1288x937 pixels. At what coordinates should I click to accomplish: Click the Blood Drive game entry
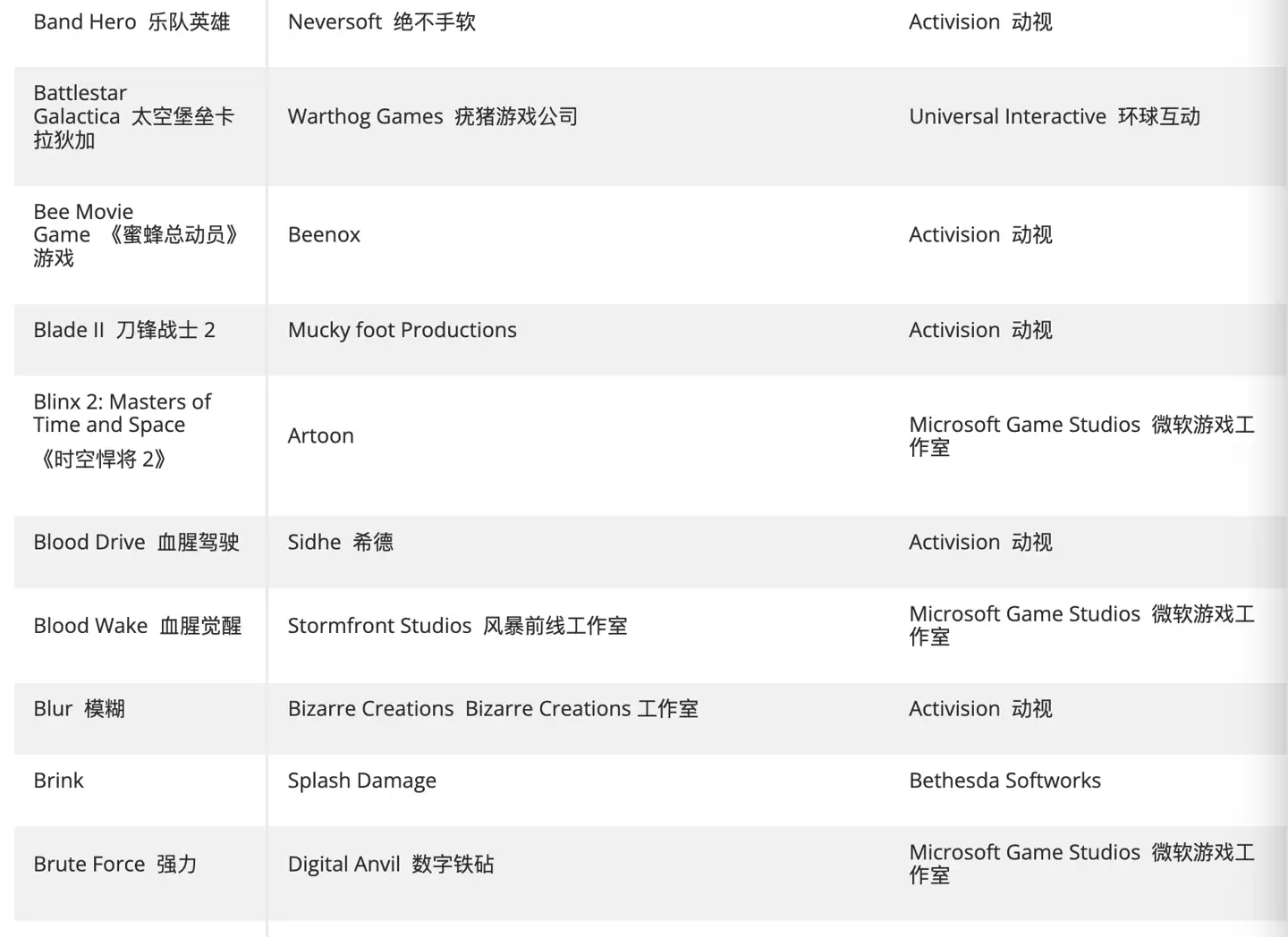click(136, 542)
